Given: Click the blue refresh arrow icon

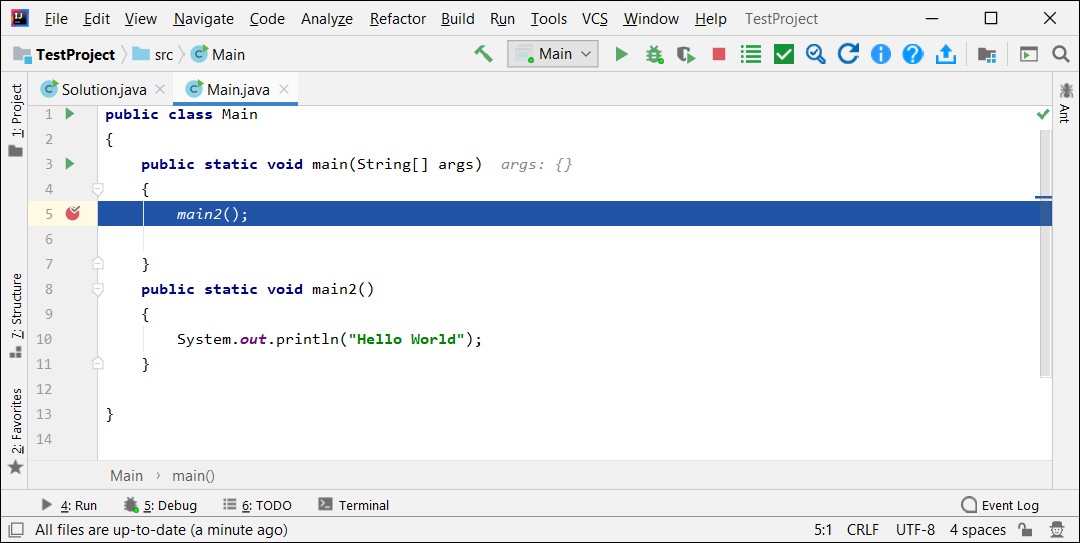Looking at the screenshot, I should 848,54.
